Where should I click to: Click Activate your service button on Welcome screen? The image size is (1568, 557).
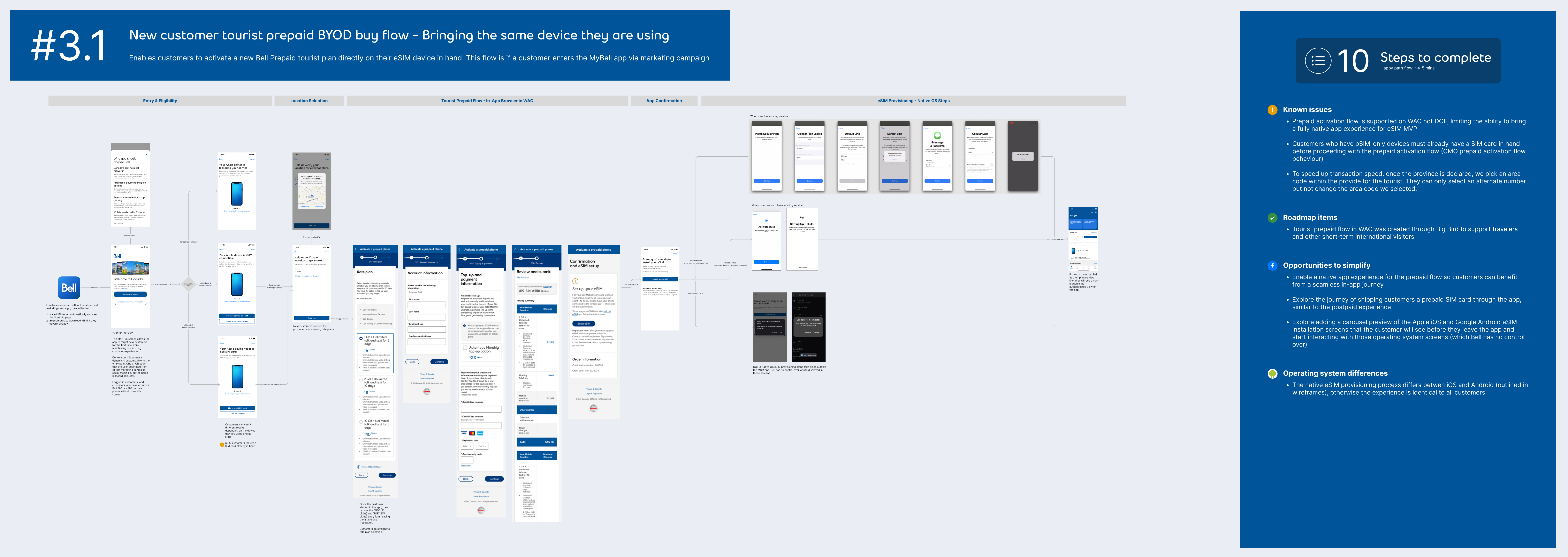point(130,294)
